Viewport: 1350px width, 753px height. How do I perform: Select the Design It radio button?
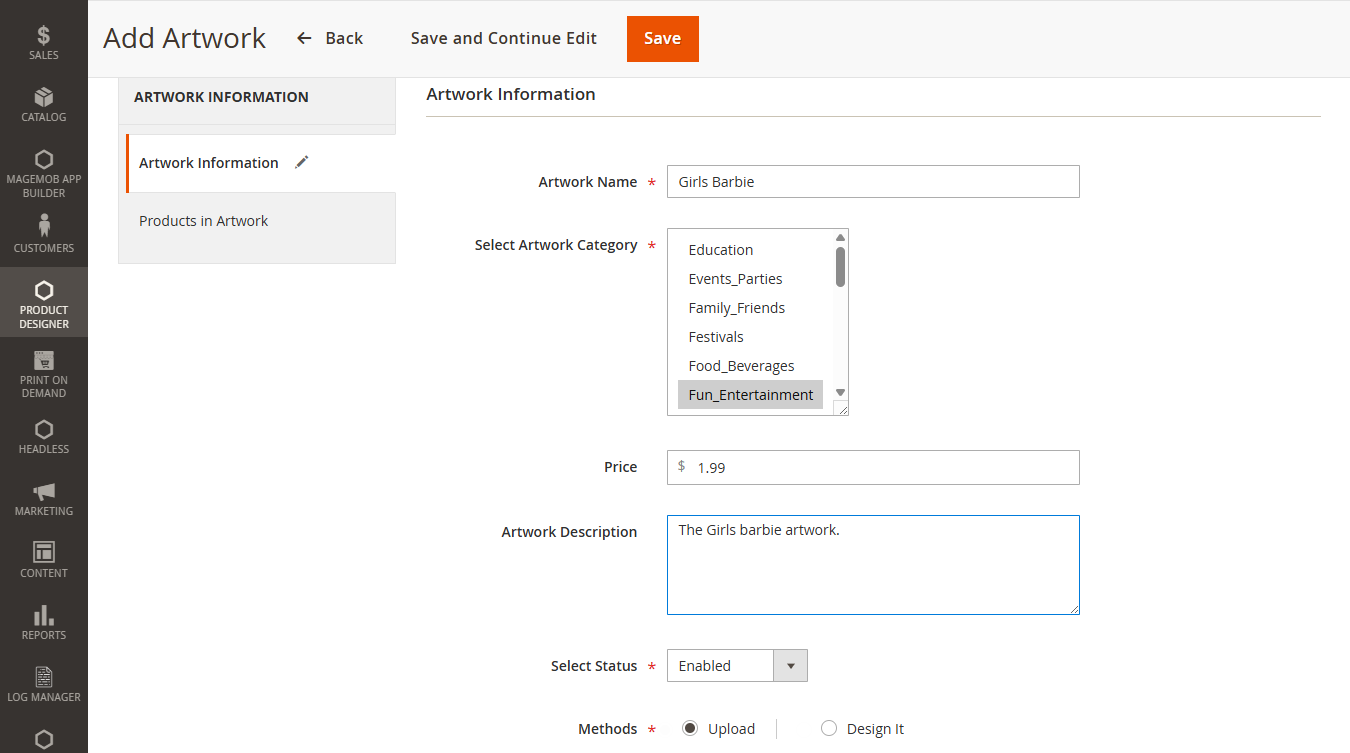click(x=828, y=729)
